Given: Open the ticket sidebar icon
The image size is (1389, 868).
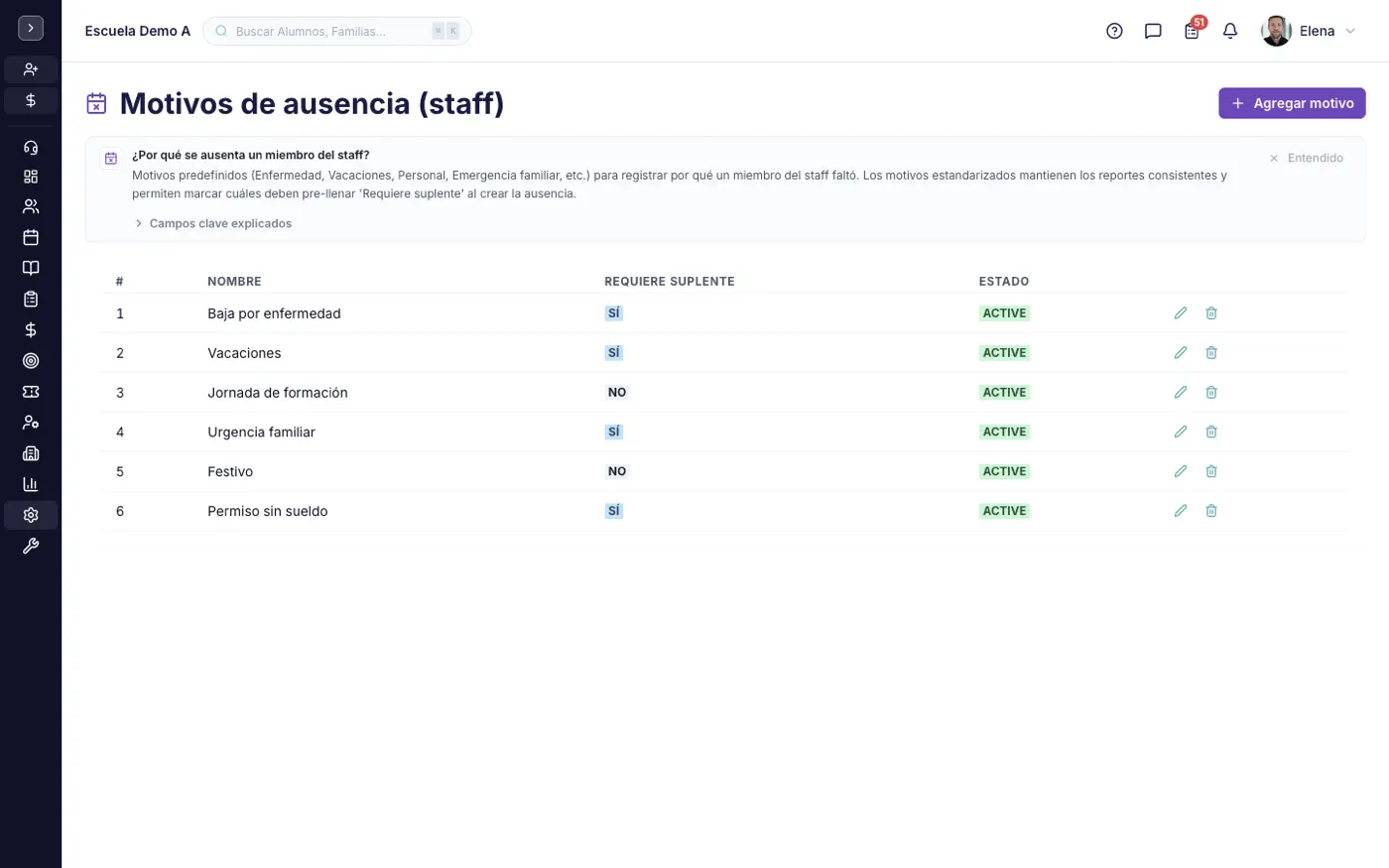Looking at the screenshot, I should (31, 391).
